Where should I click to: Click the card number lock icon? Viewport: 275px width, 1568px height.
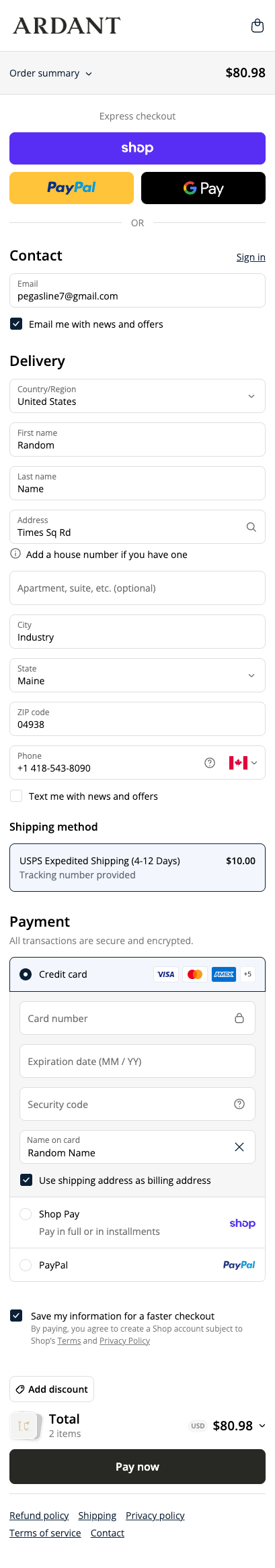(x=239, y=1018)
